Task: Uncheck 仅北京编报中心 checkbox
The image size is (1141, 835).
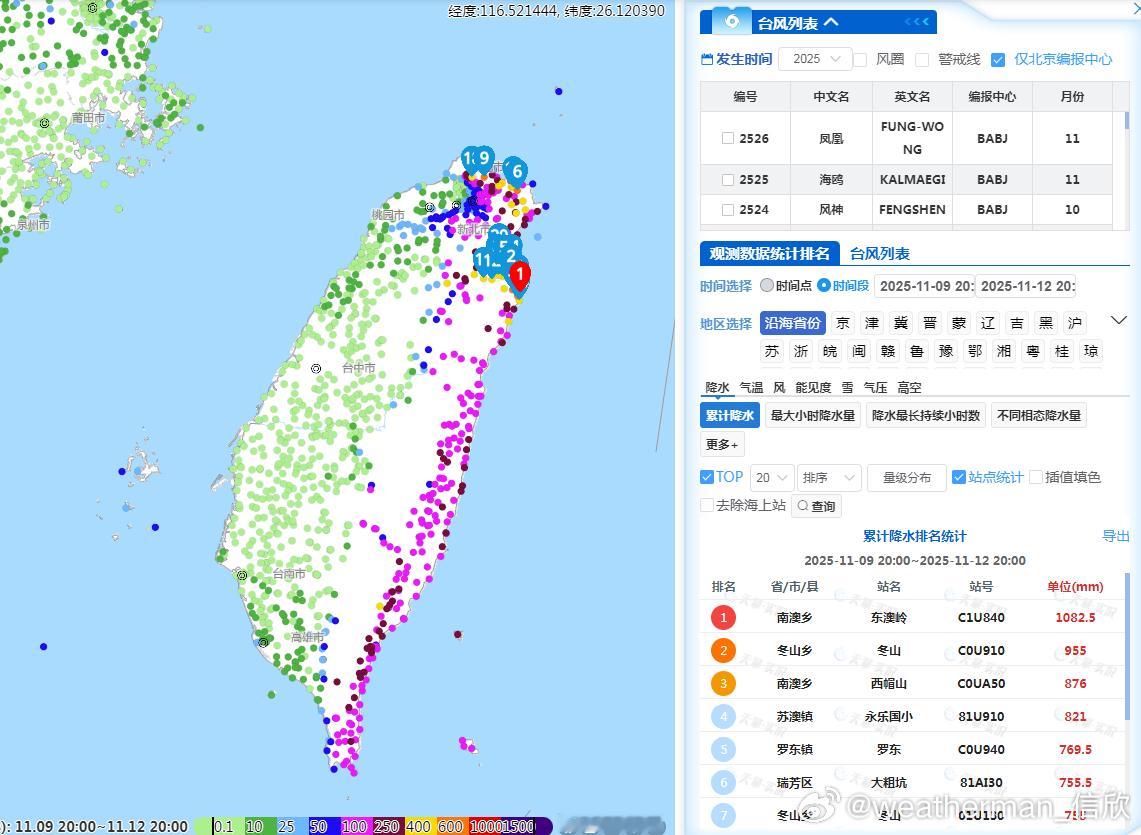Action: point(998,60)
